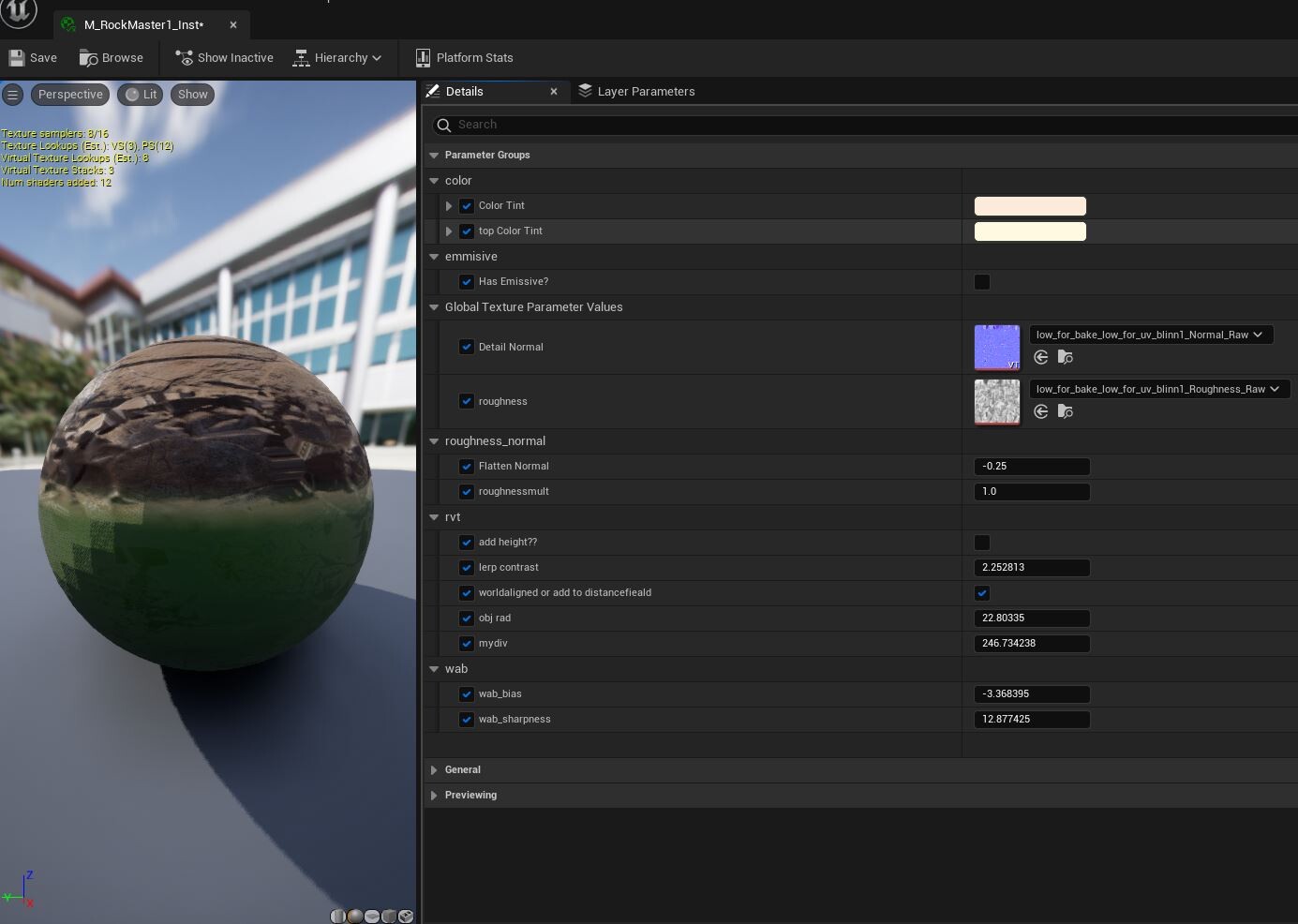Set preview mesh to cube

(x=389, y=916)
